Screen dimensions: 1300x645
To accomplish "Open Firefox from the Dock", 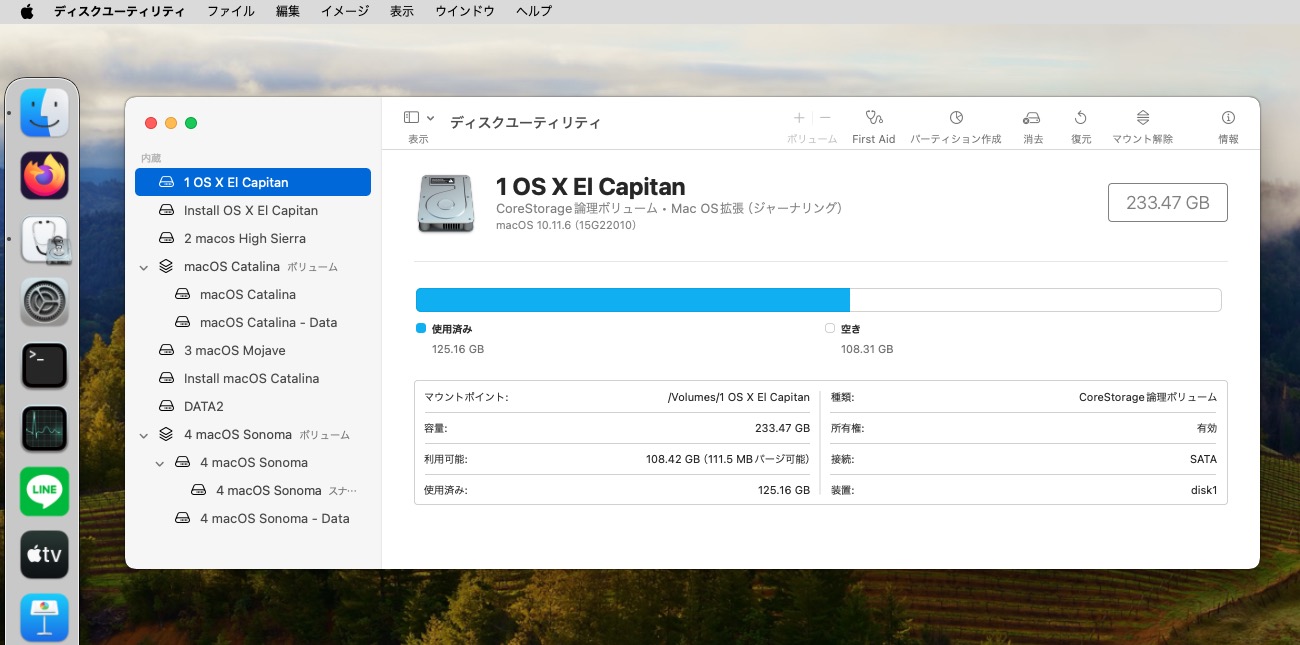I will [x=45, y=177].
